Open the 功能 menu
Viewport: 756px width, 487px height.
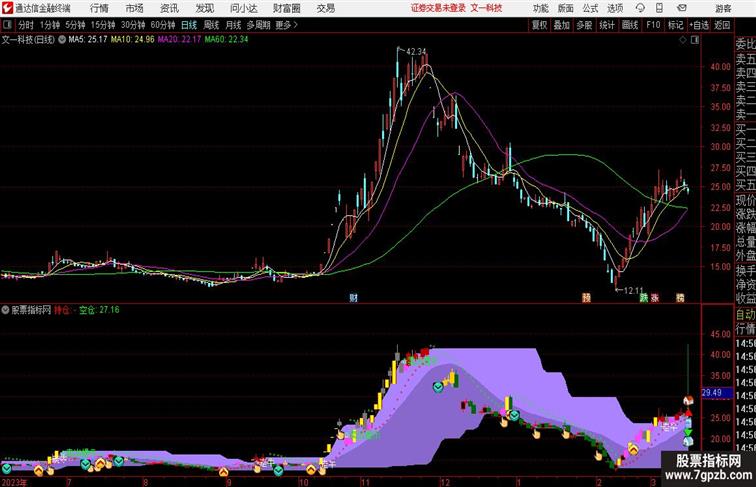(x=541, y=8)
